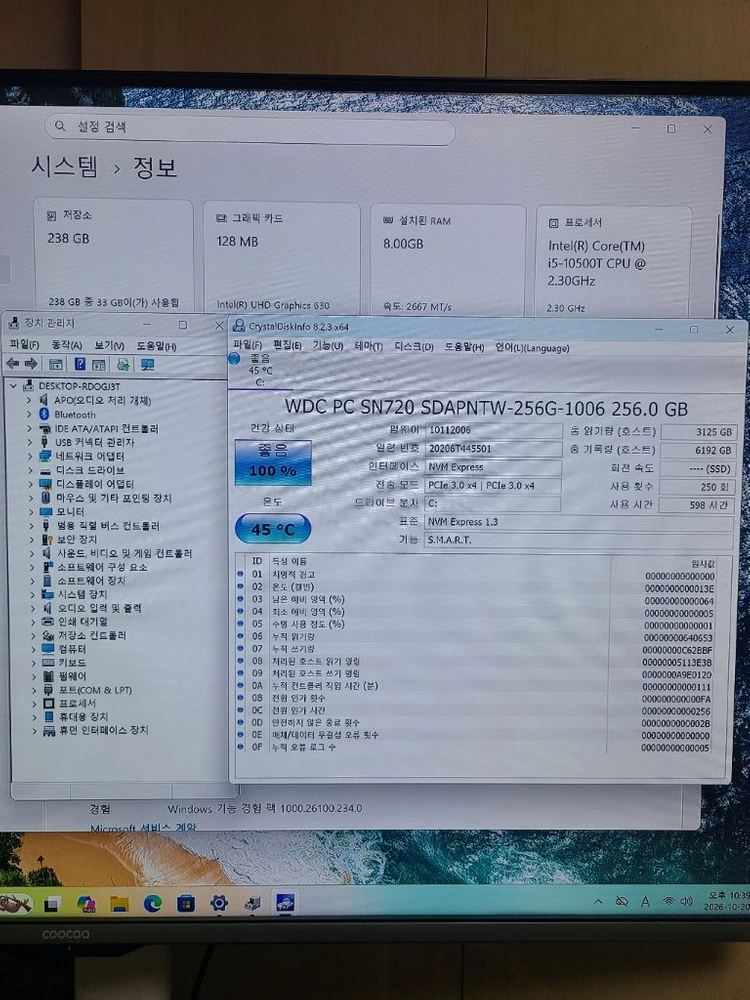The image size is (750, 1000).
Task: Toggle console tree pane icon in Device Manager
Action: point(56,364)
